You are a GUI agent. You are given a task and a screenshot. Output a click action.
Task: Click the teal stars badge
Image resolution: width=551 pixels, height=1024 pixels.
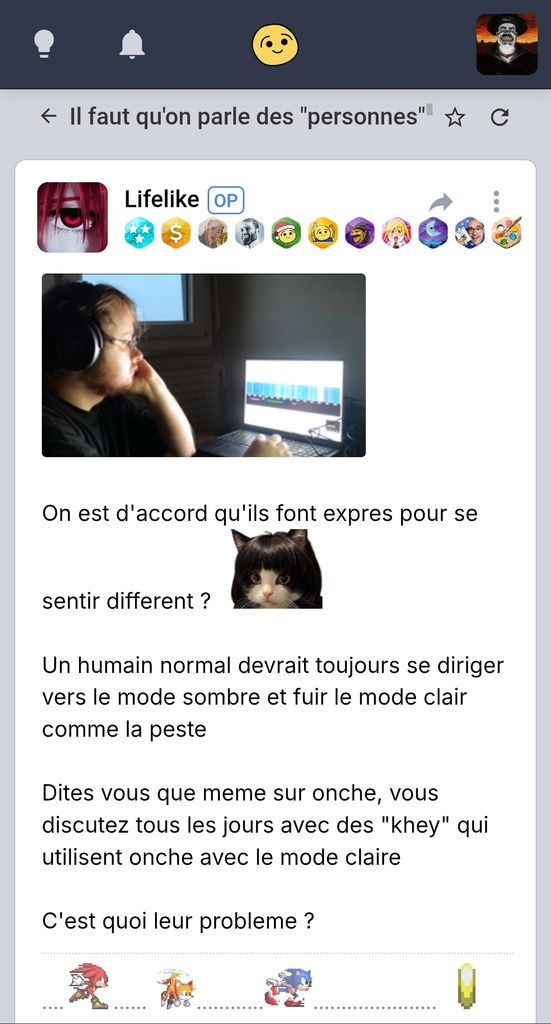coord(140,232)
